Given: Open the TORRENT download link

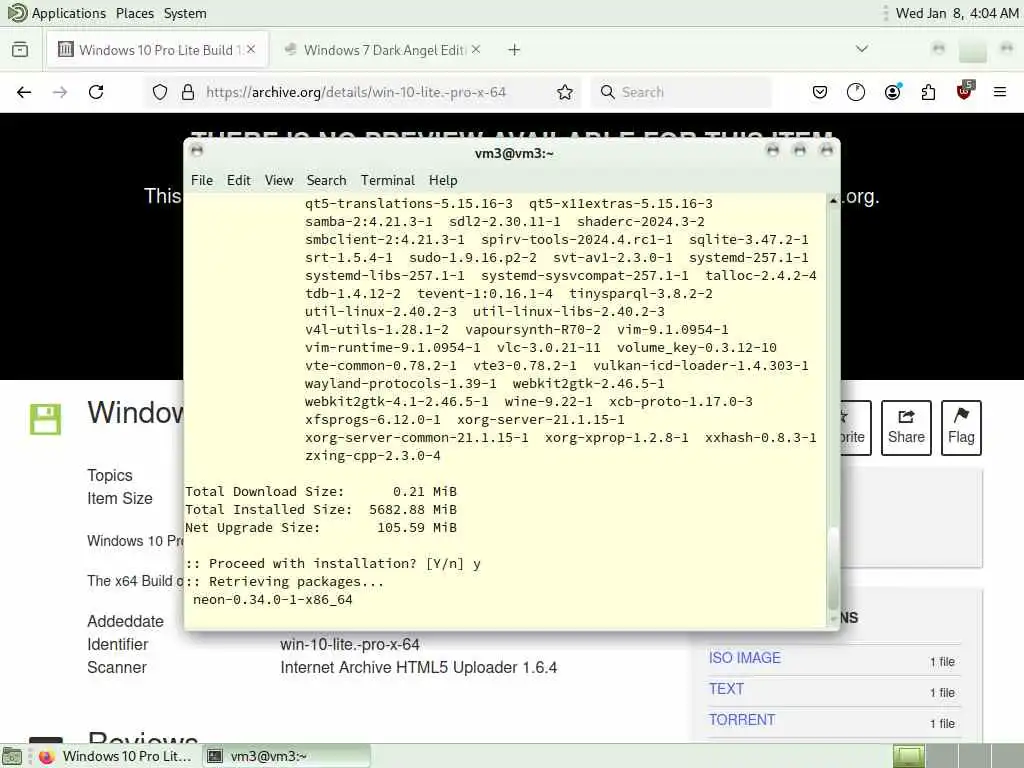Looking at the screenshot, I should pyautogui.click(x=742, y=720).
